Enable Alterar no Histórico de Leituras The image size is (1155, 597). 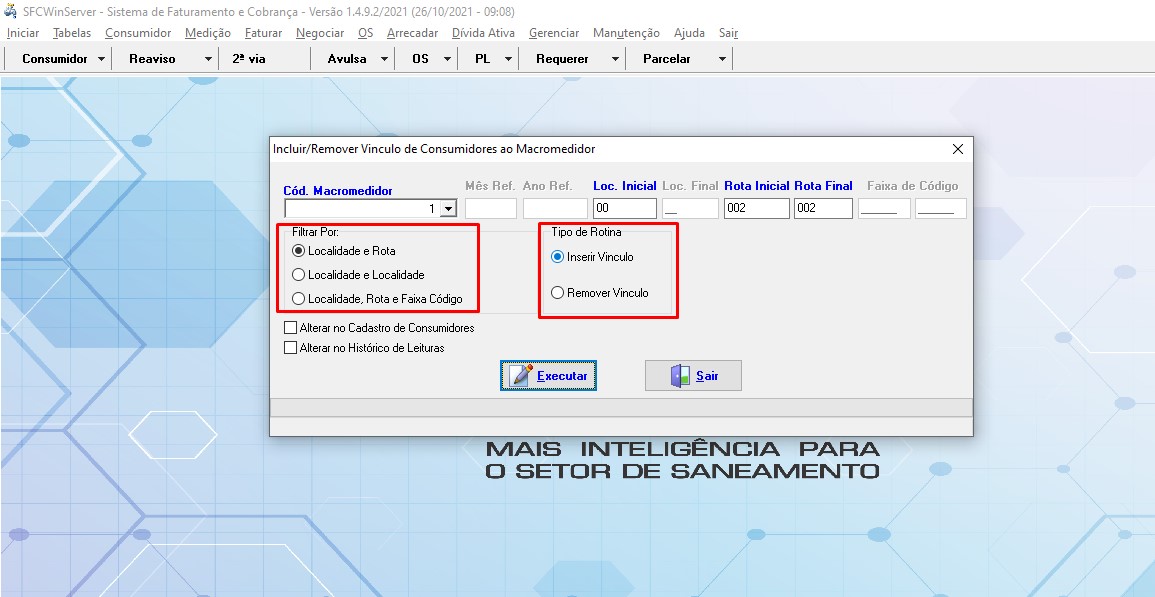(291, 347)
